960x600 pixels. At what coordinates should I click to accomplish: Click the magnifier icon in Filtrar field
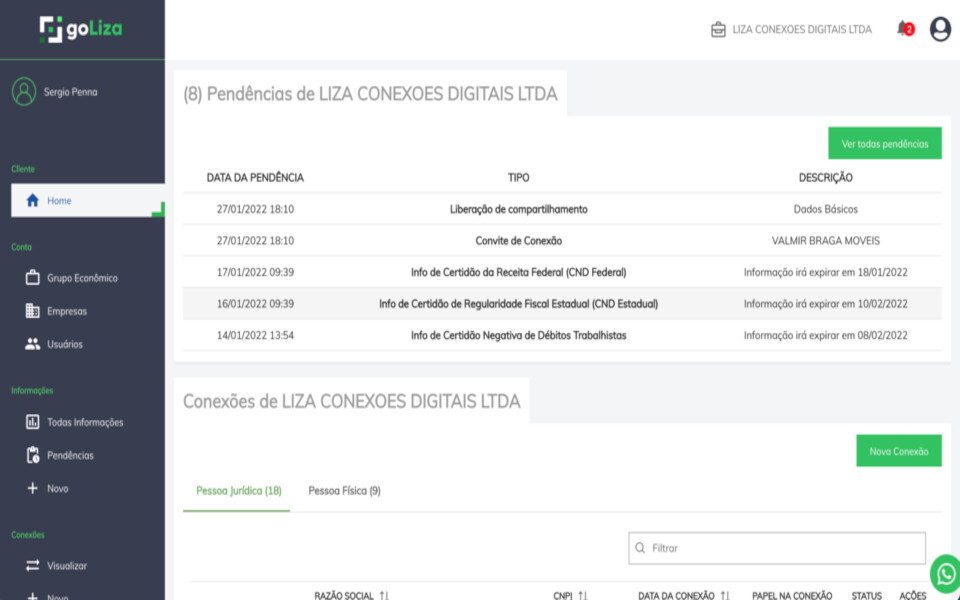point(640,548)
